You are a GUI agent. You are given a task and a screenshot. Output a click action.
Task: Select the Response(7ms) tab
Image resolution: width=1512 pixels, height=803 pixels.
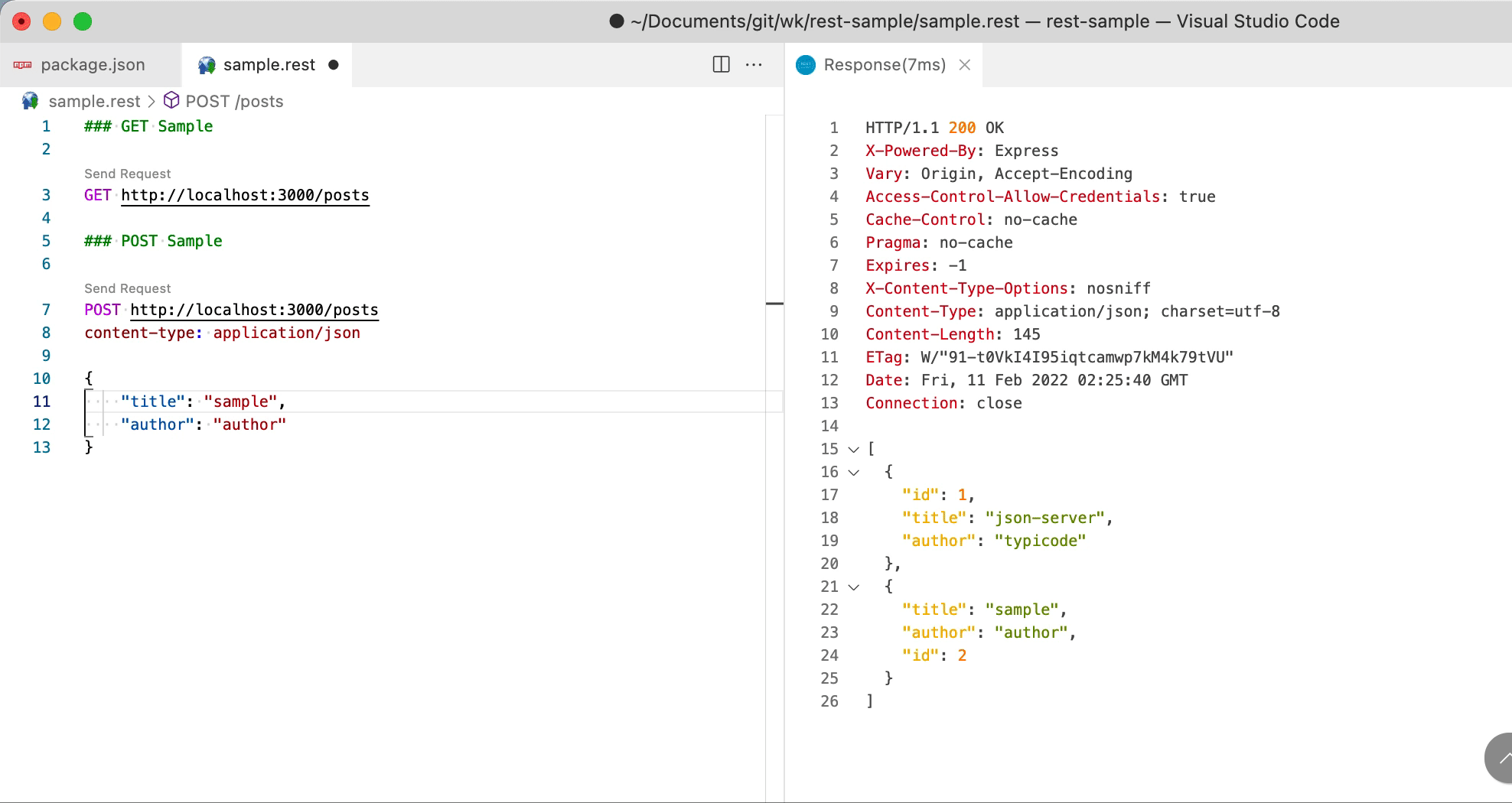tap(884, 65)
